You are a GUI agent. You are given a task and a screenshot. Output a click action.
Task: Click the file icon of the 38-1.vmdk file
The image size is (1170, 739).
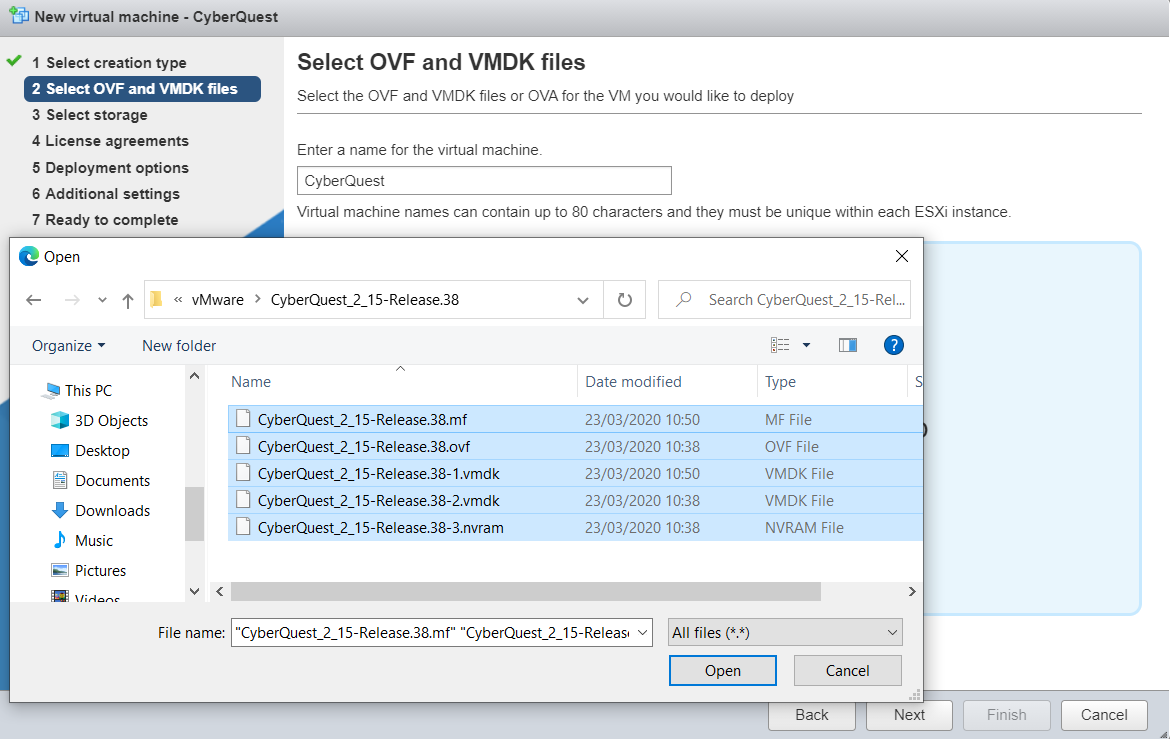[243, 473]
